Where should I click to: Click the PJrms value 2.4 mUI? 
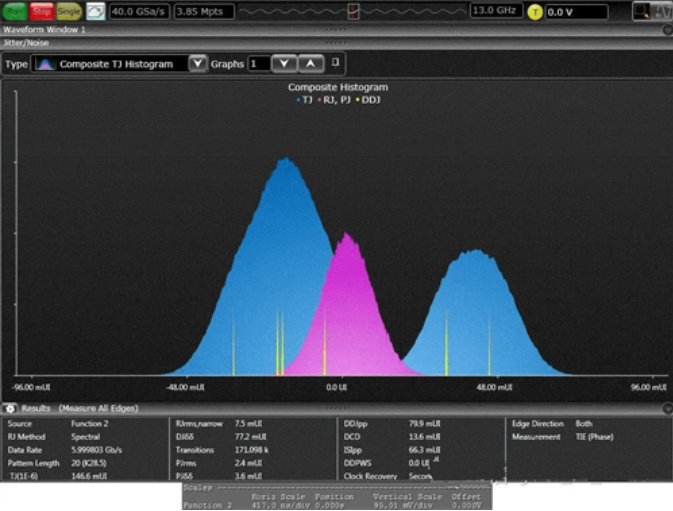pos(248,463)
